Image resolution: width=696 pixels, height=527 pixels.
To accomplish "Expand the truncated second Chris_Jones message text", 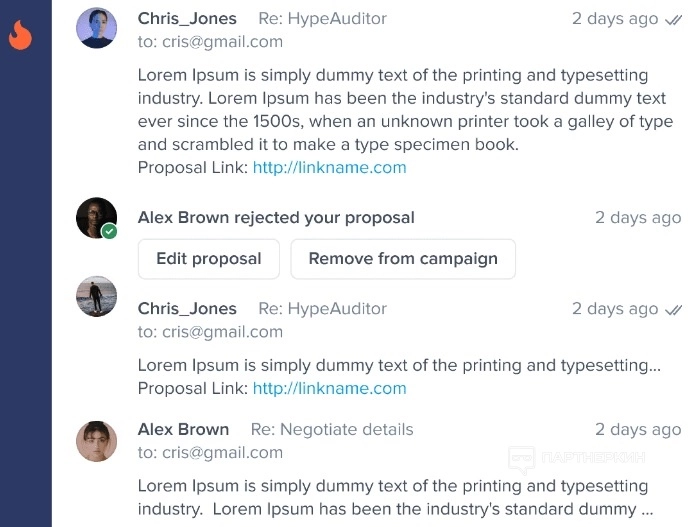I will [399, 365].
